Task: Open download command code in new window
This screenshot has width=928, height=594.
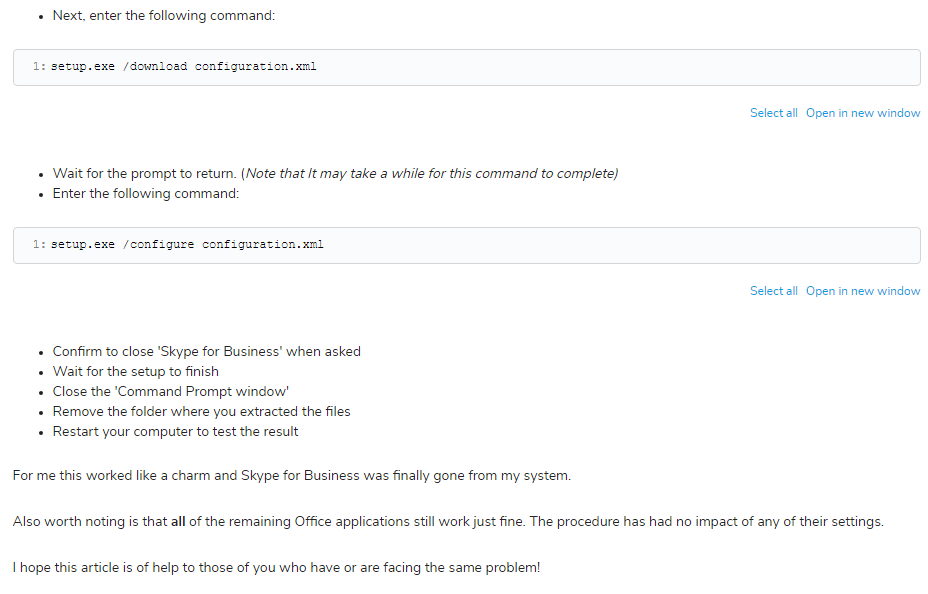Action: [x=863, y=113]
